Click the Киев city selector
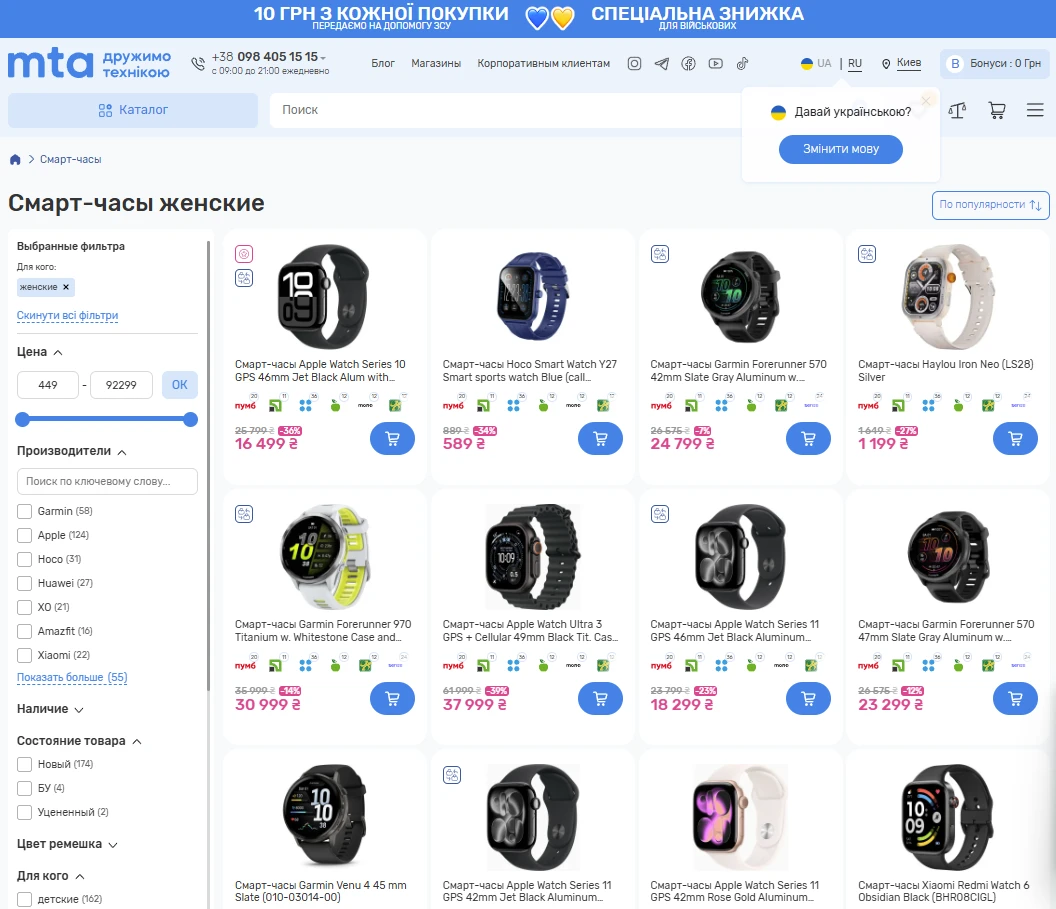 point(909,63)
